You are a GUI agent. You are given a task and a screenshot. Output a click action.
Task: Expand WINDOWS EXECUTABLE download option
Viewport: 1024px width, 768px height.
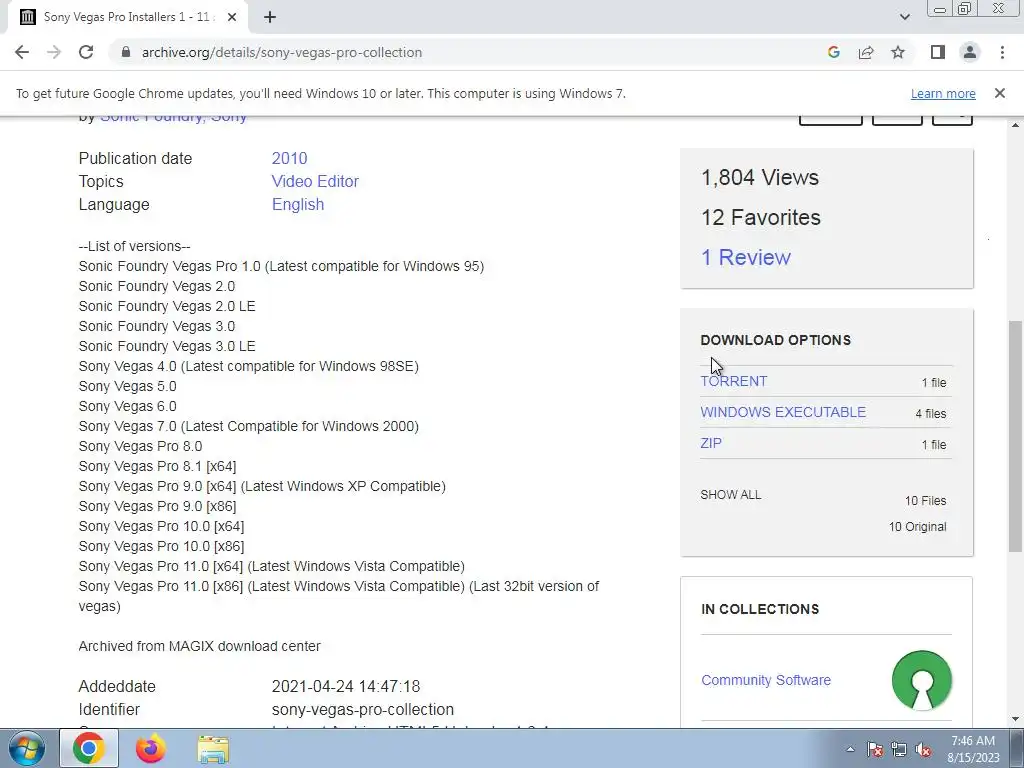click(x=783, y=412)
